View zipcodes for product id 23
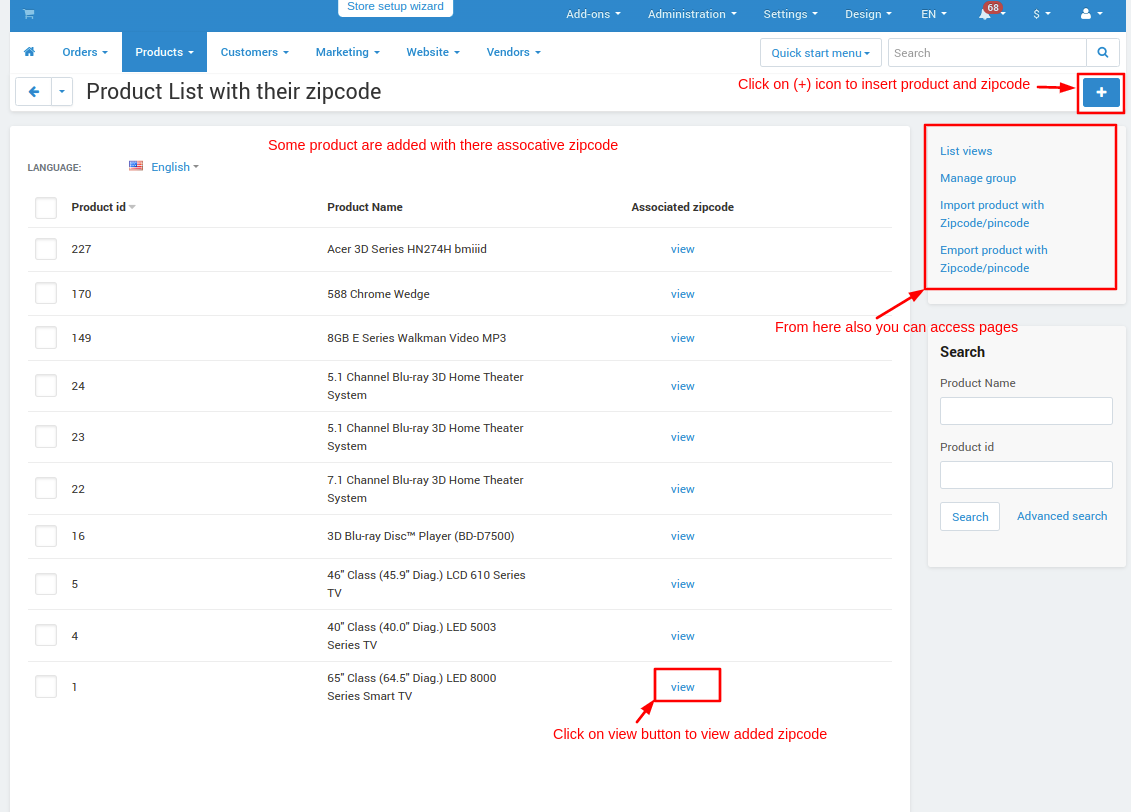 point(682,437)
